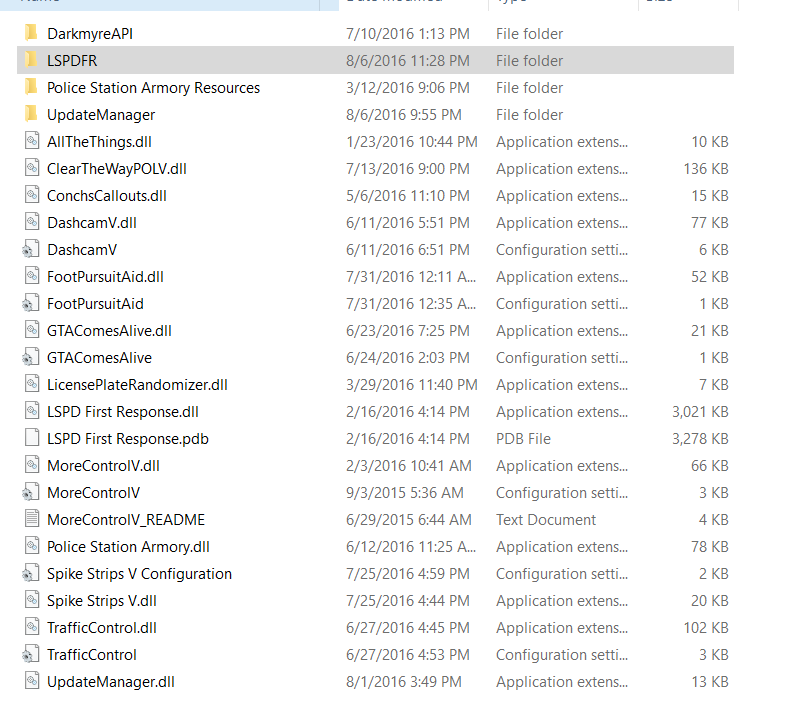Click the LSPD First Response.dll icon
This screenshot has height=709, width=806.
pyautogui.click(x=32, y=411)
